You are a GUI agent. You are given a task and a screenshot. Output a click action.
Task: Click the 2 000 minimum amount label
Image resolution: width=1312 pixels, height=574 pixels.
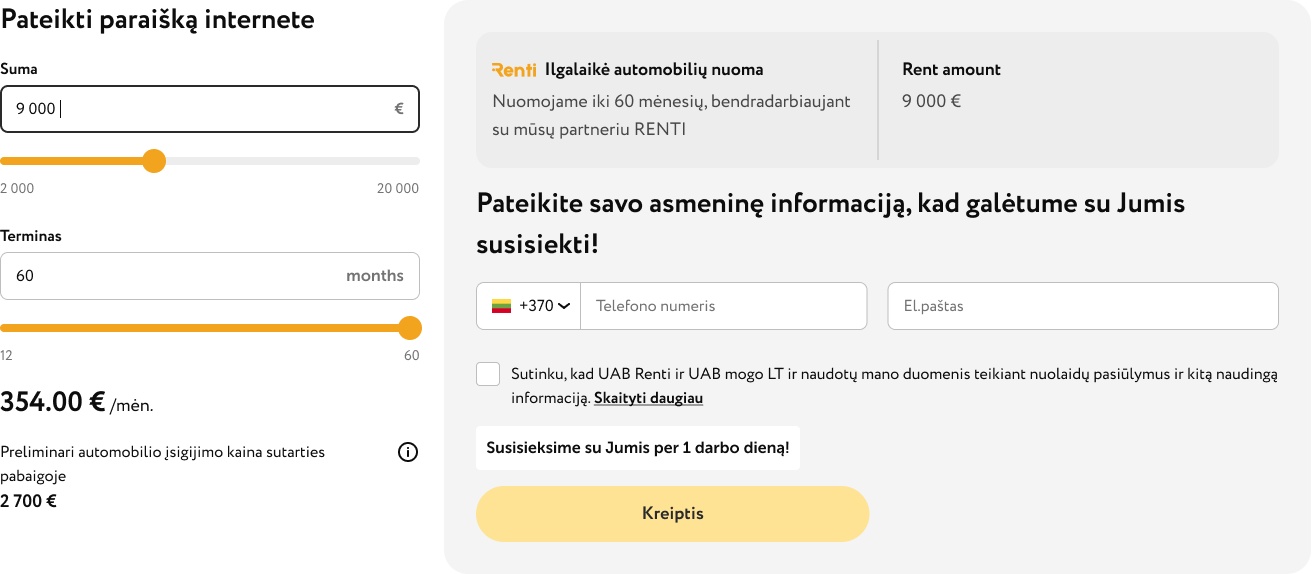coord(17,189)
